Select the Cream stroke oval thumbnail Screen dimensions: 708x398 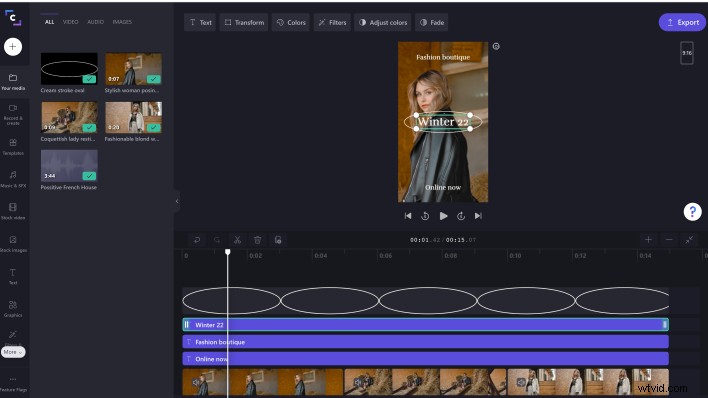pyautogui.click(x=69, y=69)
